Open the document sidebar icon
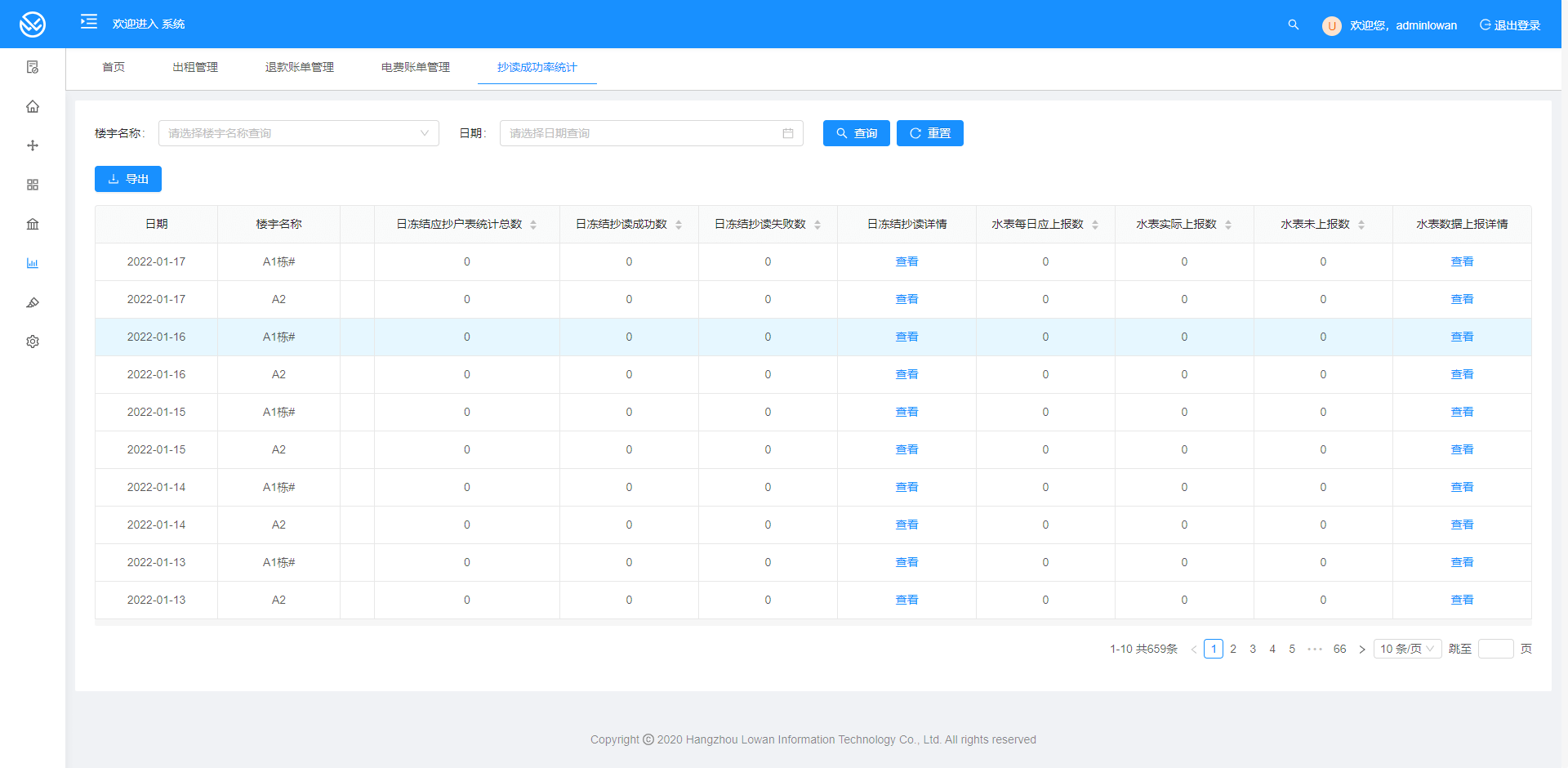Screen dimensions: 1568x768 33,67
